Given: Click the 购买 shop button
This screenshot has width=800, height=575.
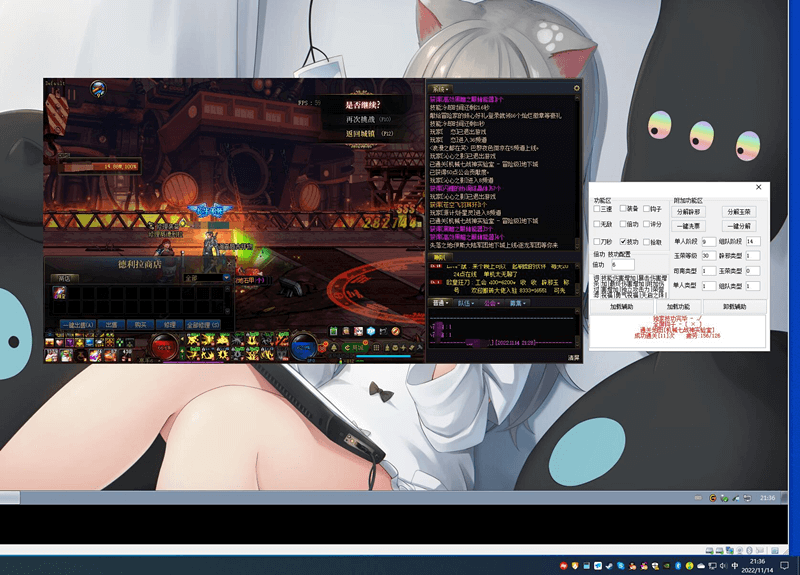Looking at the screenshot, I should (140, 324).
